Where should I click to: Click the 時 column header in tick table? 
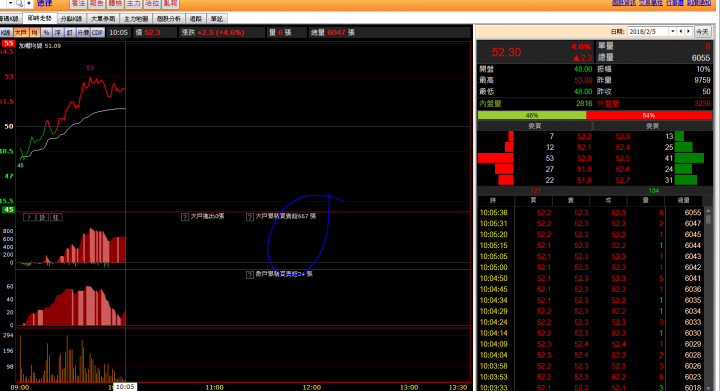click(x=493, y=201)
